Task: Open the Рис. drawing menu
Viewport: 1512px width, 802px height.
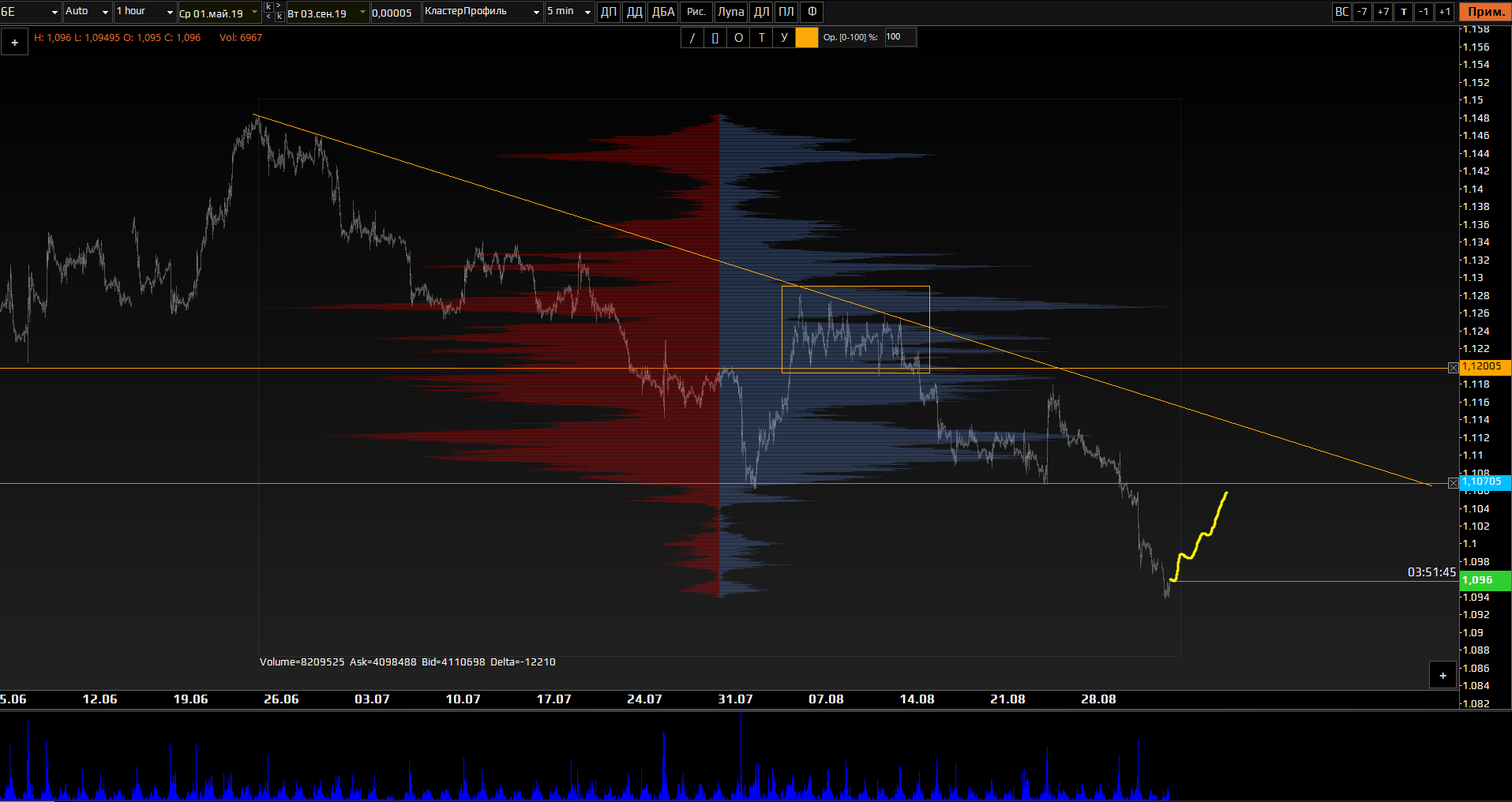Action: 696,12
